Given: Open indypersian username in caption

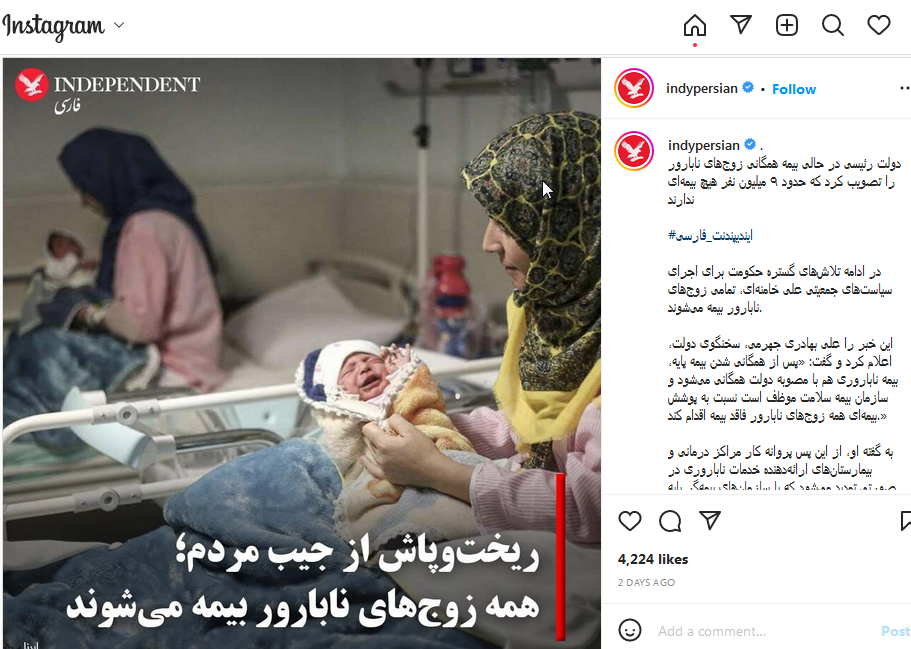Looking at the screenshot, I should pos(704,145).
